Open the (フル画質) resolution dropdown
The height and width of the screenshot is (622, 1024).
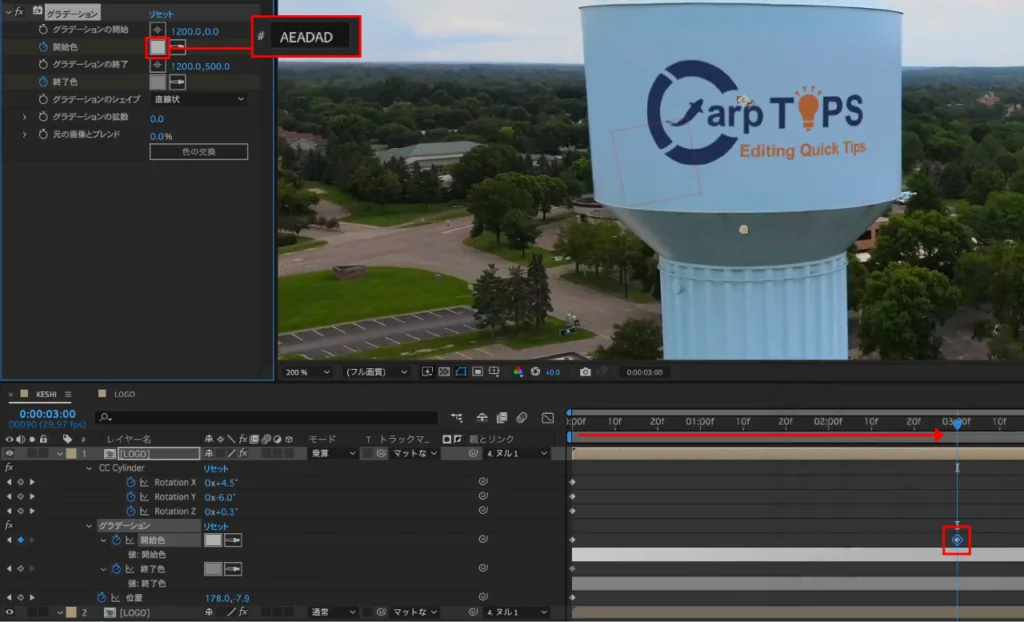(377, 372)
